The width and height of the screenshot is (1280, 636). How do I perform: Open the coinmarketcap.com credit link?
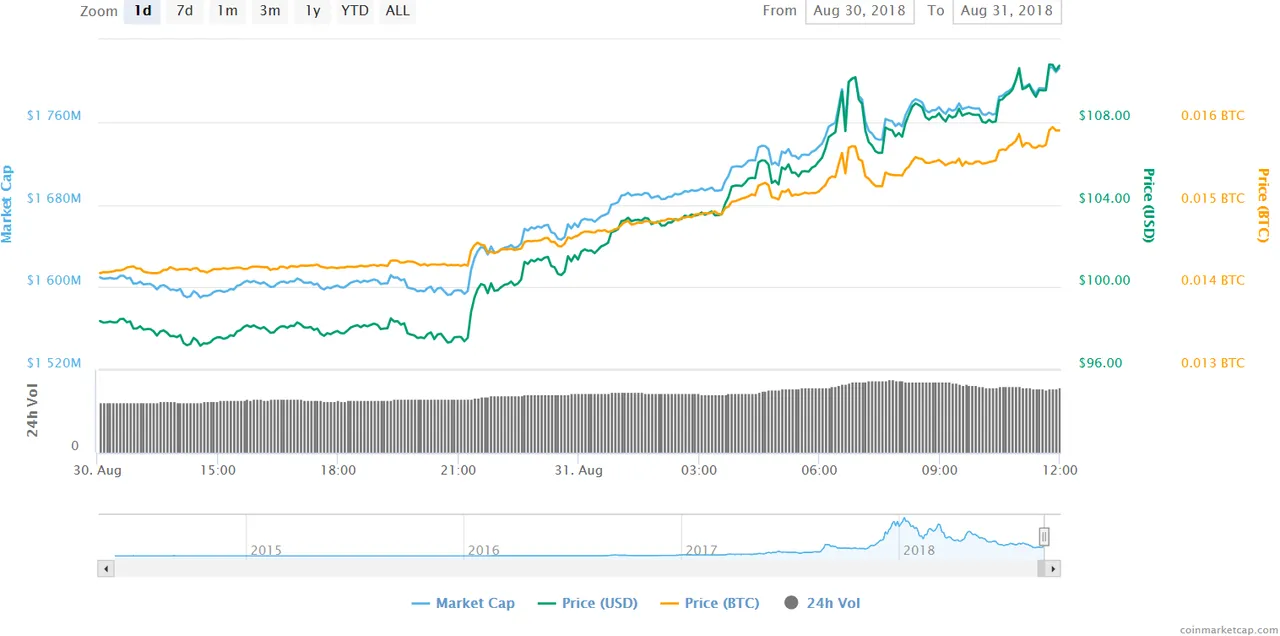tap(1228, 629)
